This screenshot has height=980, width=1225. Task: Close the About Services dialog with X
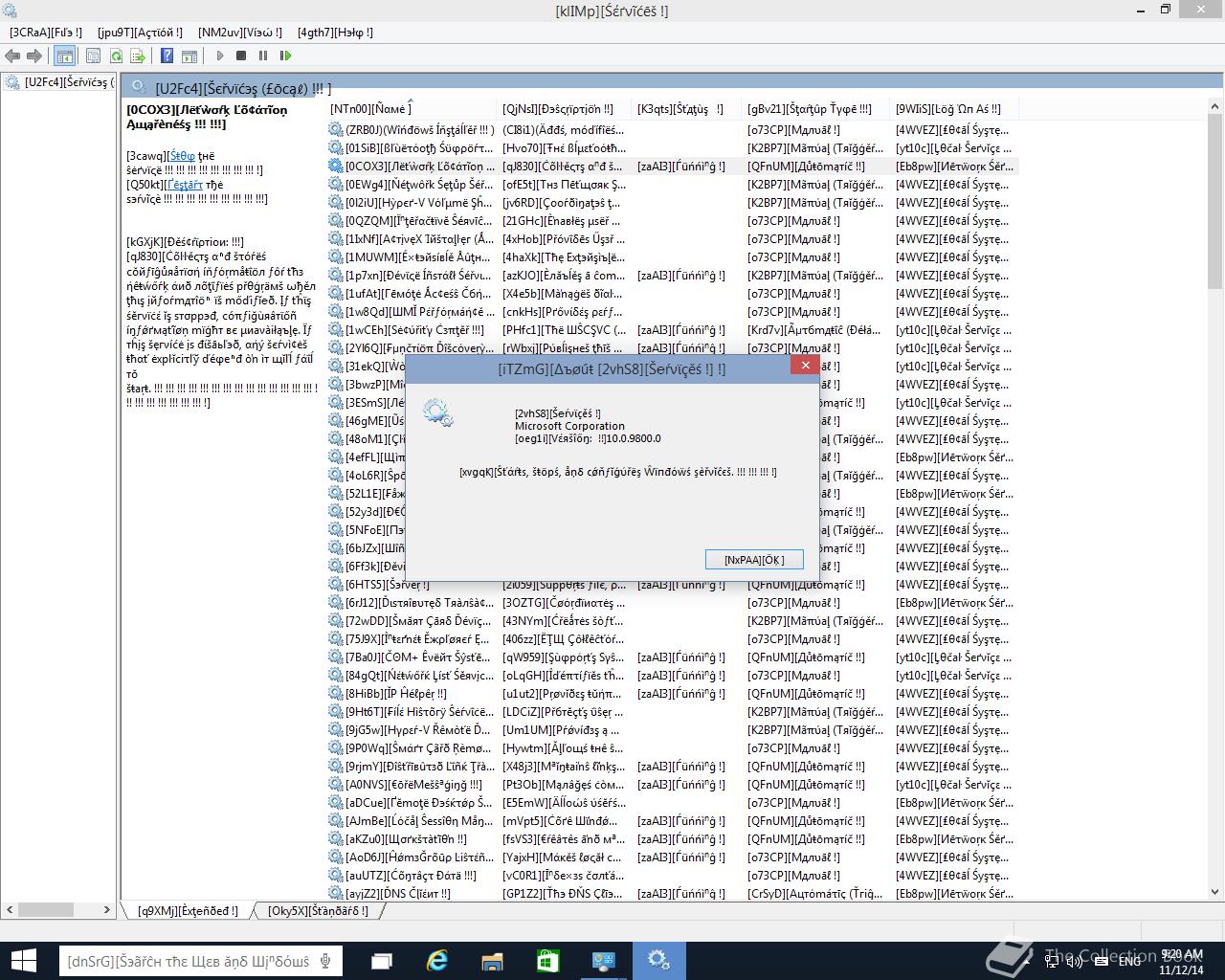805,365
